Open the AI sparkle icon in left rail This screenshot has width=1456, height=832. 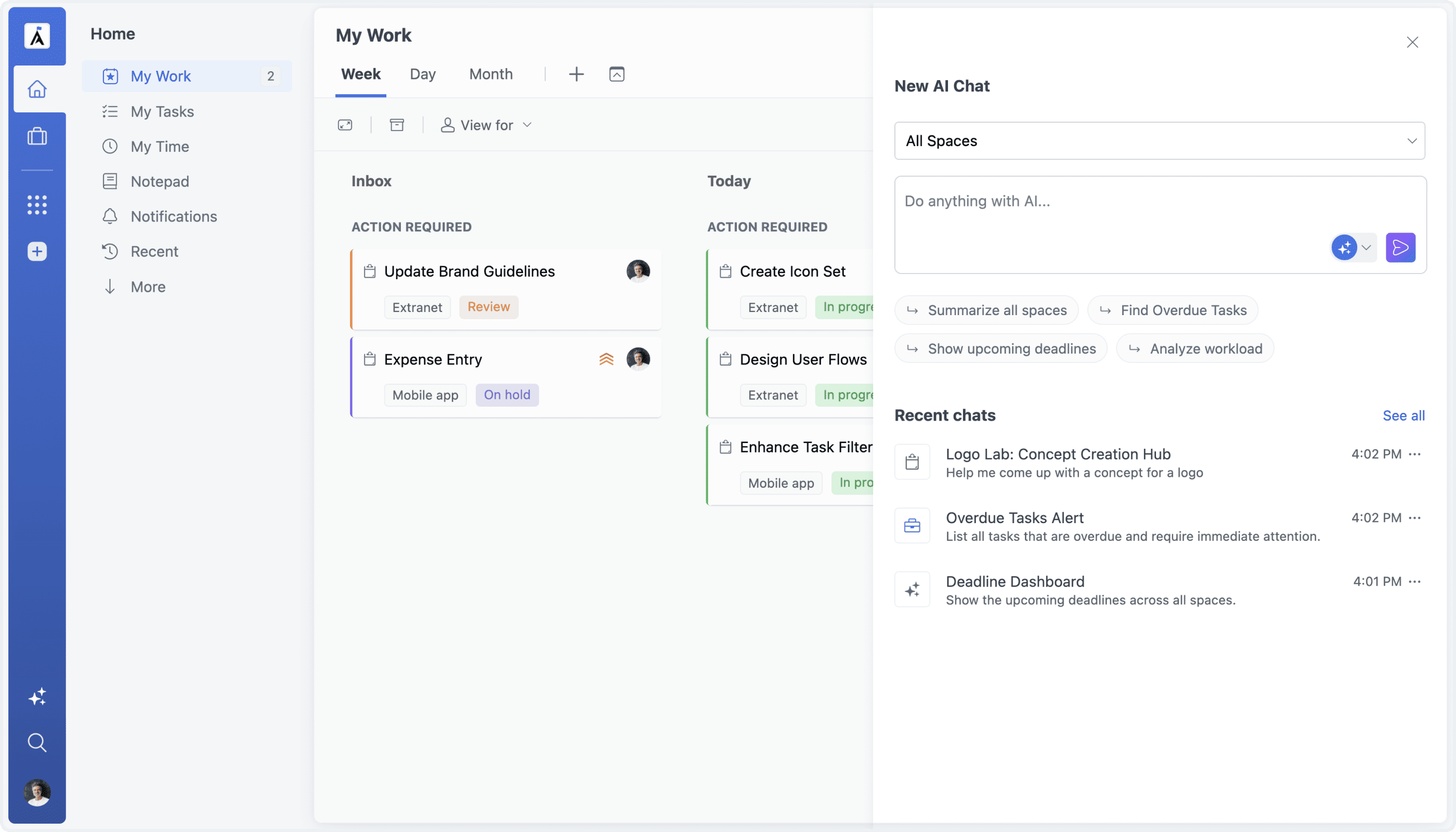tap(37, 697)
